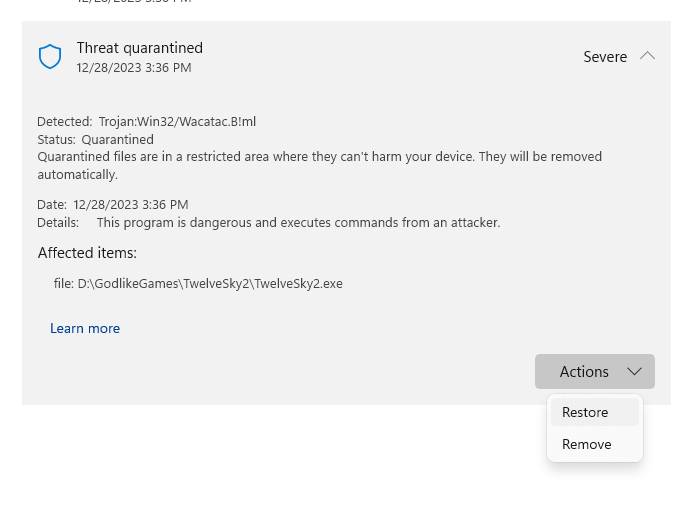
Task: Click the 'Detected:' field label
Action: click(65, 121)
